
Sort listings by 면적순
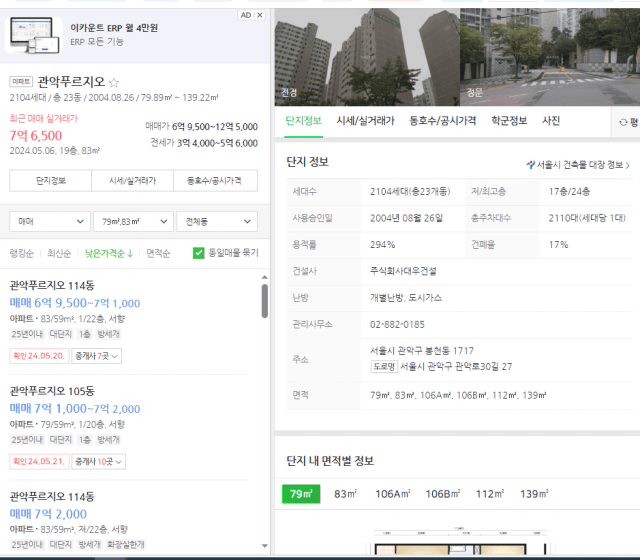[158, 253]
